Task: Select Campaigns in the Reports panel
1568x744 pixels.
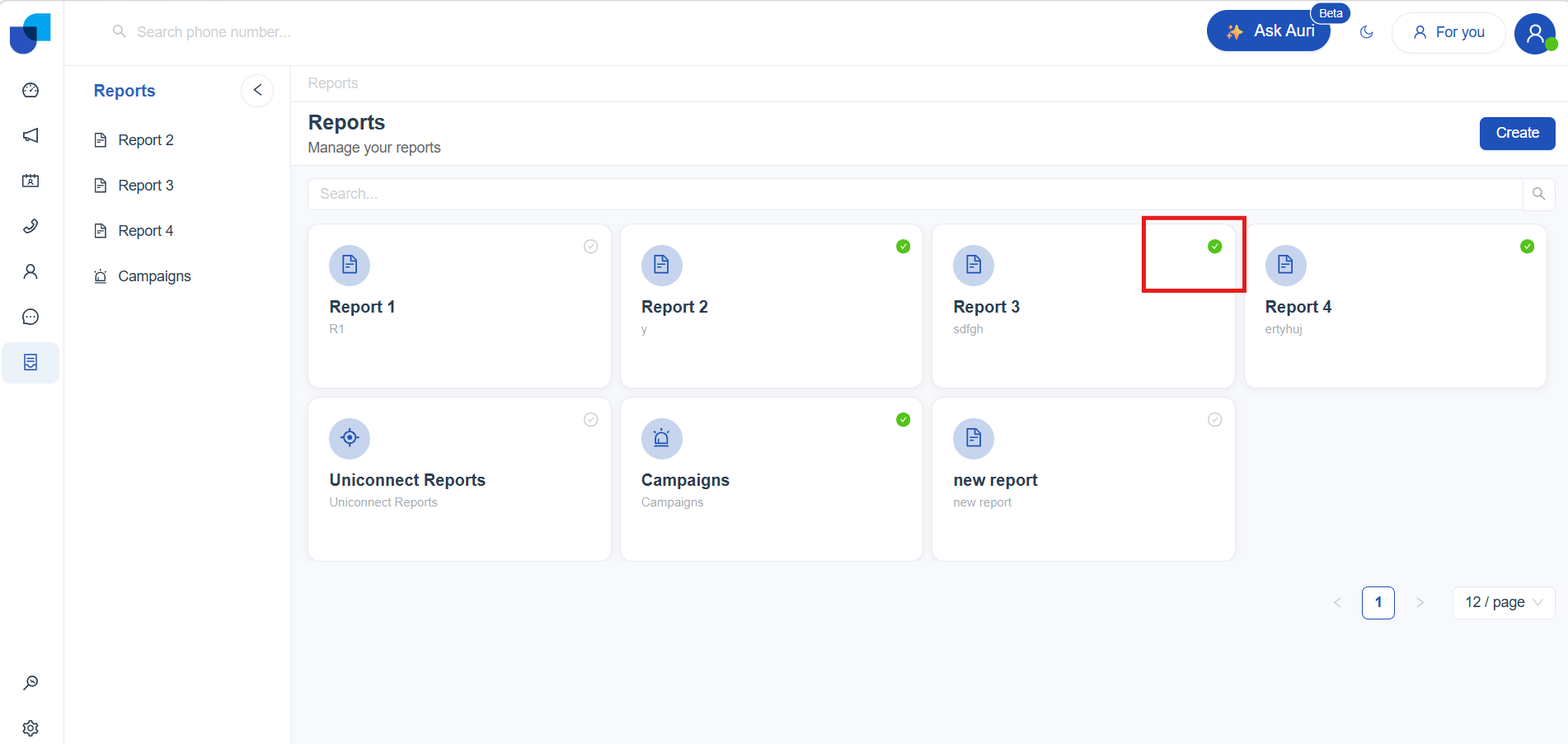Action: (154, 276)
